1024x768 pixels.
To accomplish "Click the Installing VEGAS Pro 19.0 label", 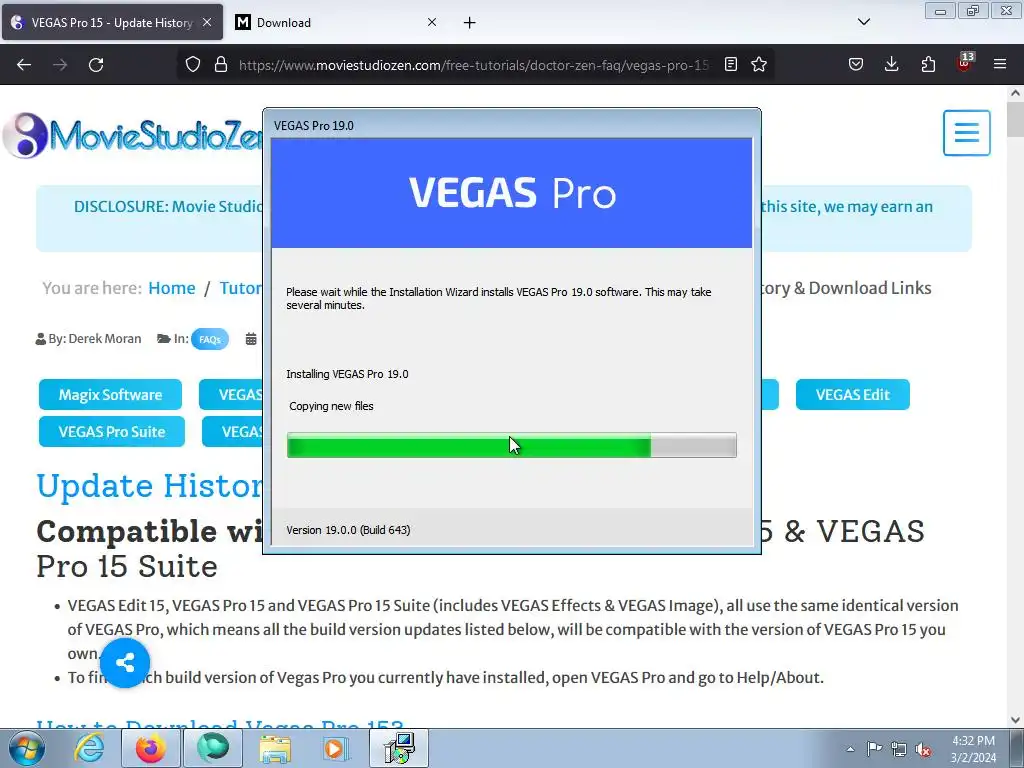I will coord(347,374).
